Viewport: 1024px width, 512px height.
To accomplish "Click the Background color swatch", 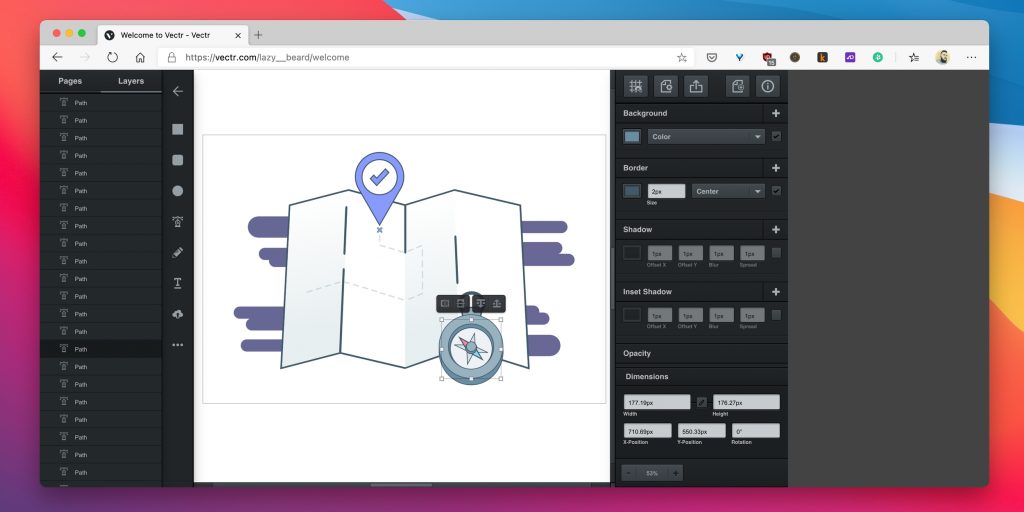I will click(632, 136).
